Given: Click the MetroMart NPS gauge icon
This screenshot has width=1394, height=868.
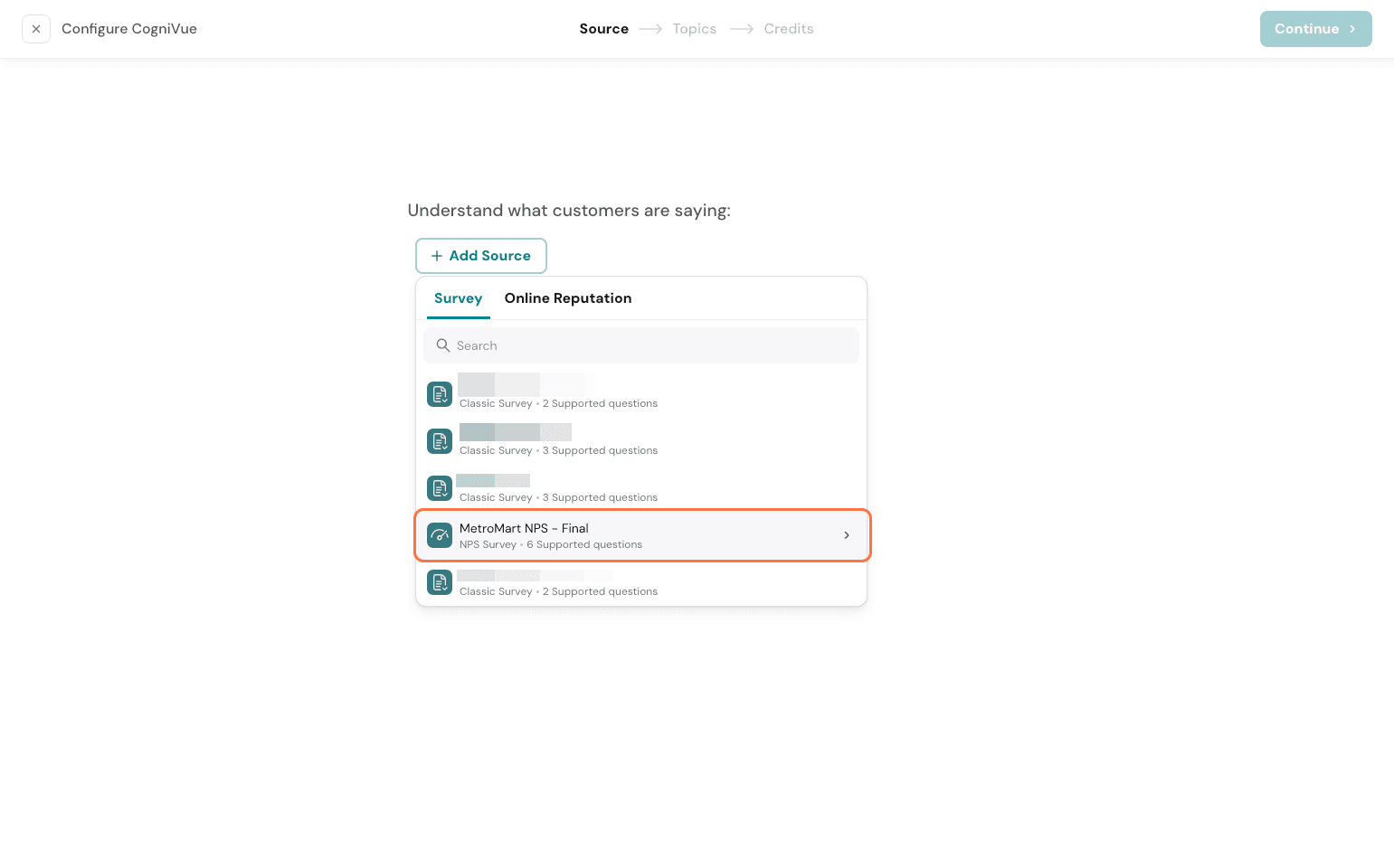Looking at the screenshot, I should click(x=440, y=535).
